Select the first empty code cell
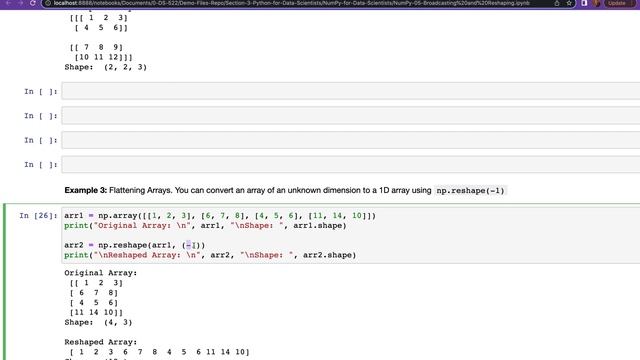Viewport: 640px width, 360px height. (x=351, y=91)
